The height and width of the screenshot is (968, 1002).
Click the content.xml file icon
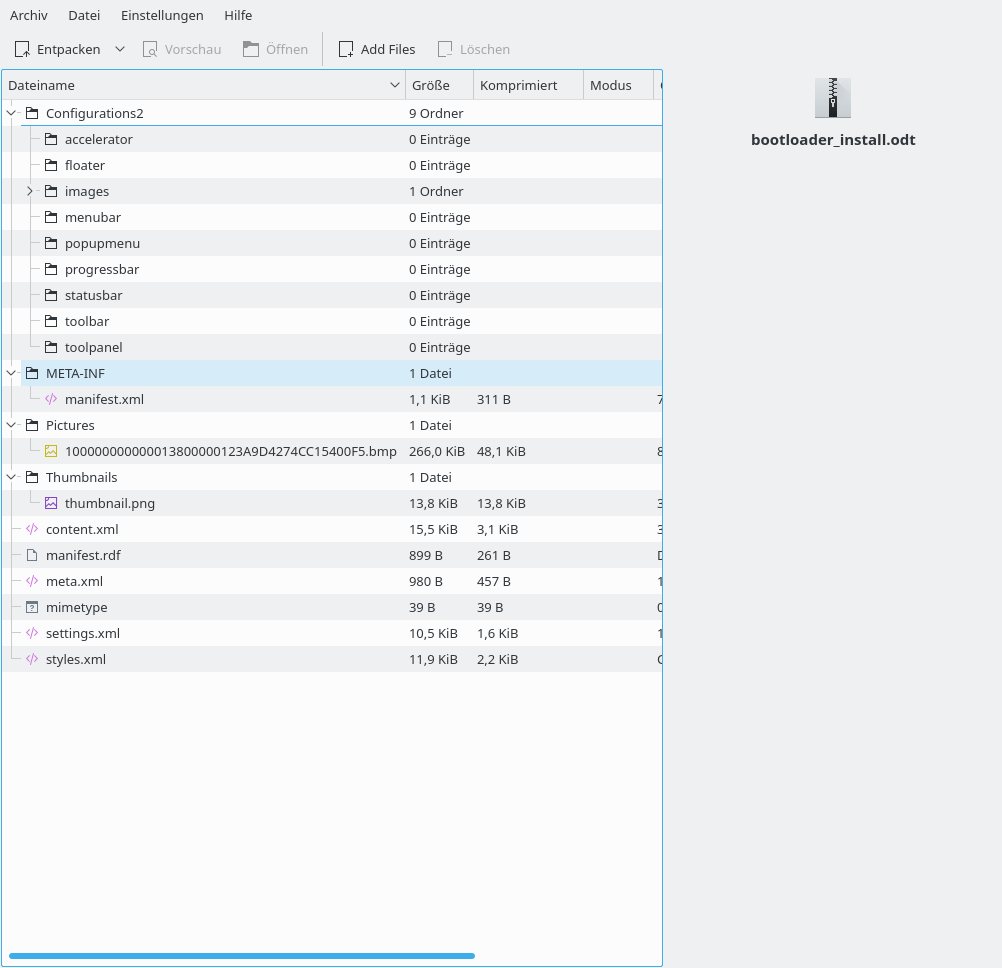pos(32,529)
